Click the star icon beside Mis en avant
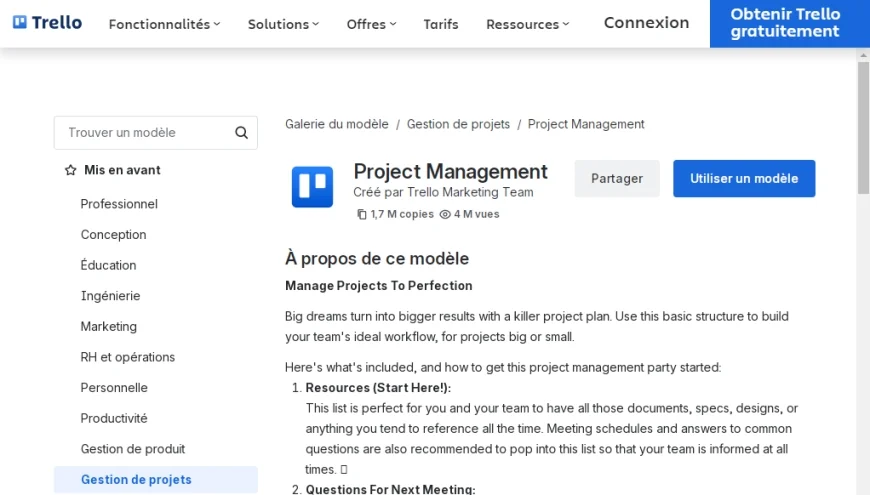870x495 pixels. [x=70, y=171]
